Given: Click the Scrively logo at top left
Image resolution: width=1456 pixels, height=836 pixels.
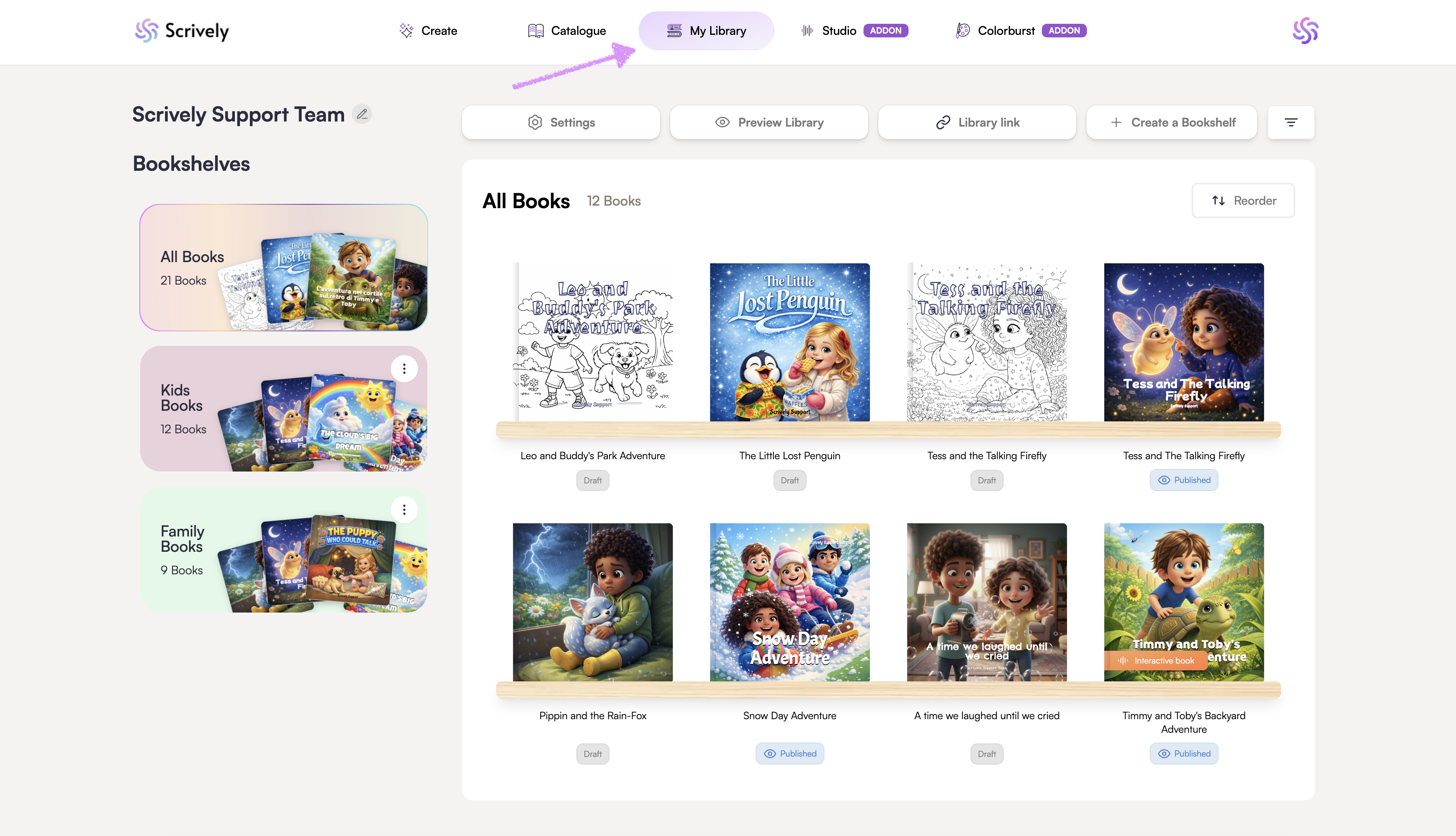Looking at the screenshot, I should click(x=182, y=31).
